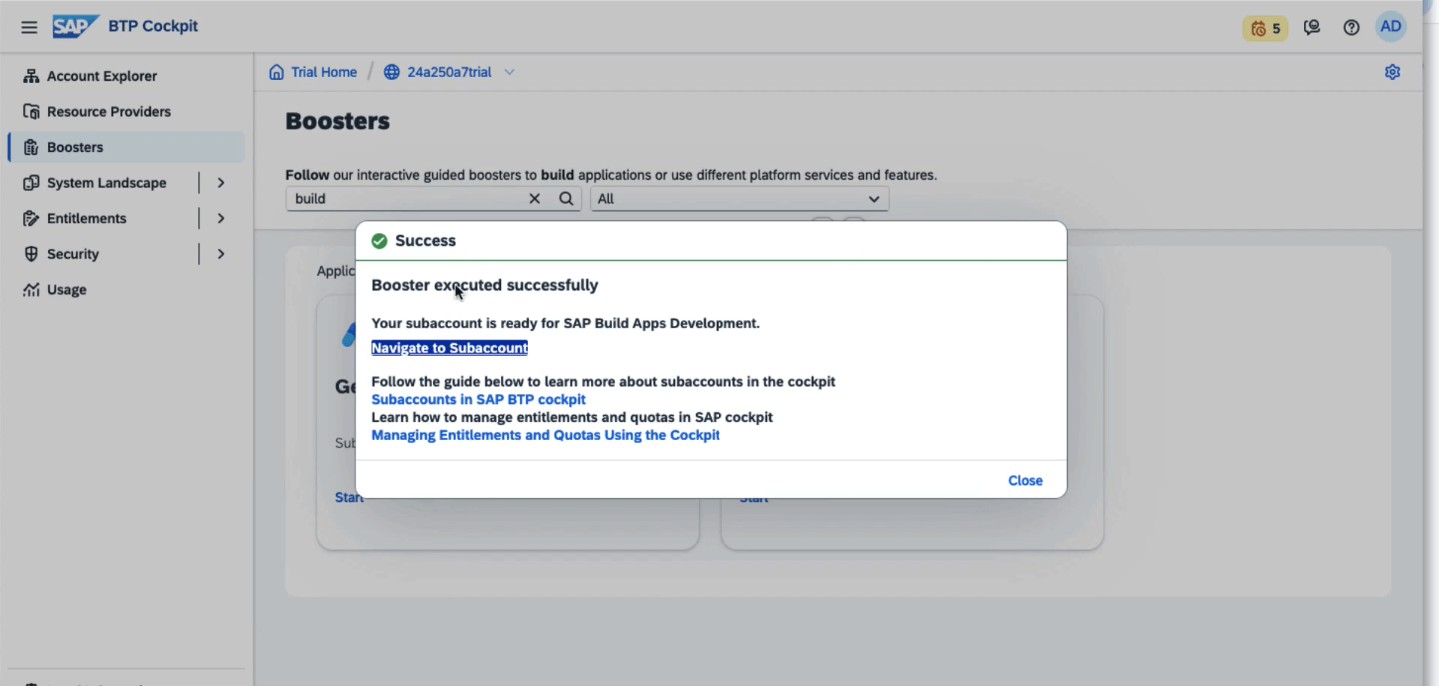Click the Boosters sidebar icon
Viewport: 1439px width, 686px height.
[x=31, y=147]
